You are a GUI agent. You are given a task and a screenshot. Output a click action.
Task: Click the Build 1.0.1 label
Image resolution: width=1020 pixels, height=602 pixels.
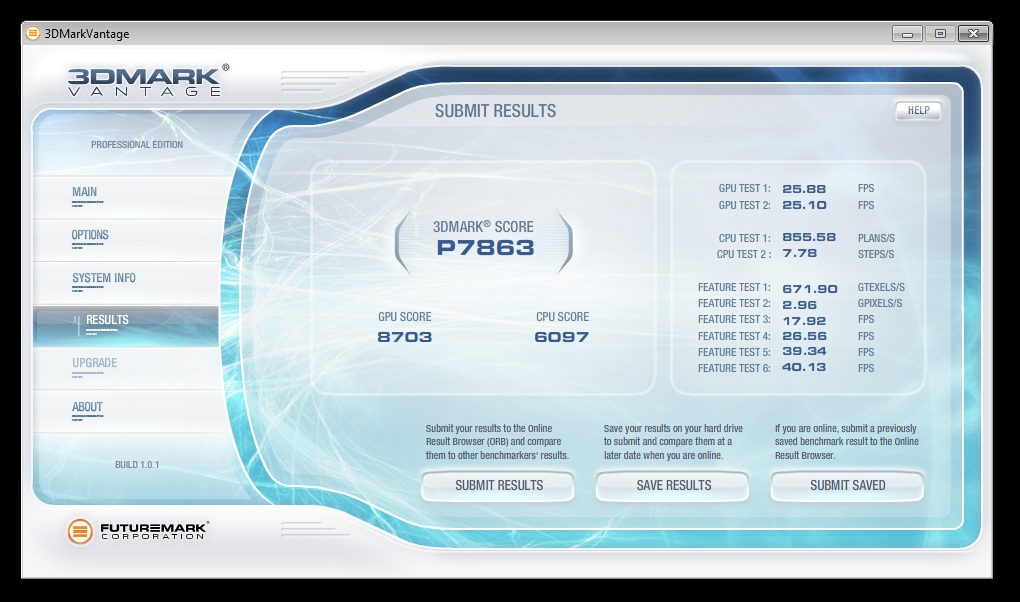[137, 465]
